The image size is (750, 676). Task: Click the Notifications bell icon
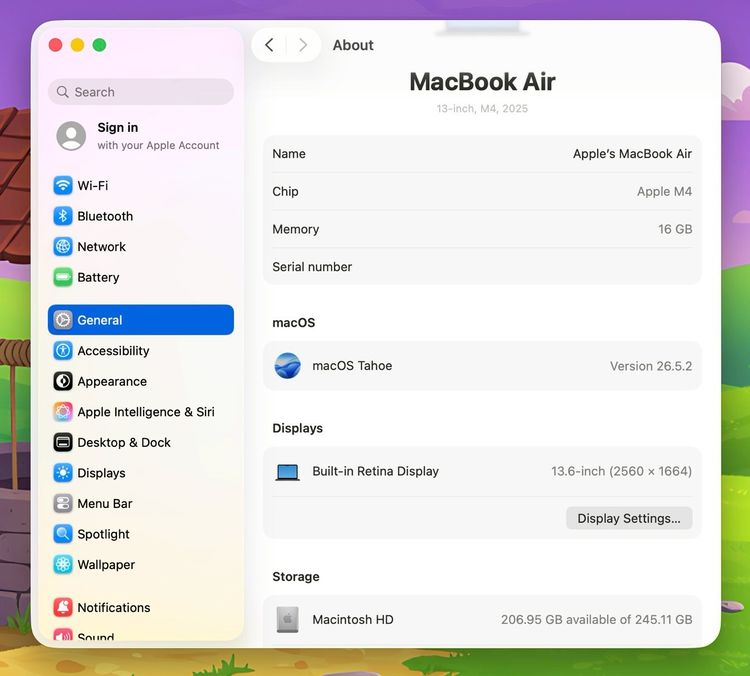(x=63, y=608)
